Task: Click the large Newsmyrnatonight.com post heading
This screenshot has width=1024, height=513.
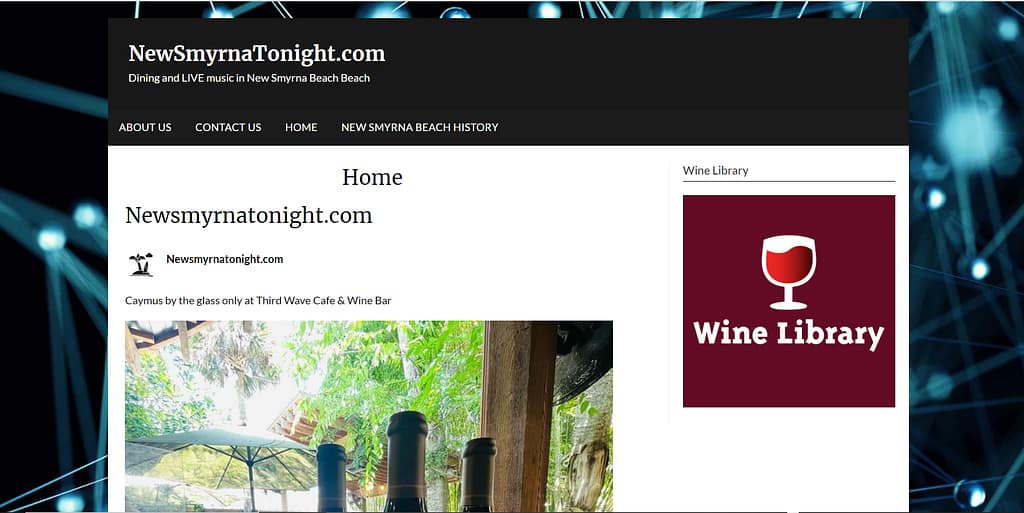Action: 249,215
